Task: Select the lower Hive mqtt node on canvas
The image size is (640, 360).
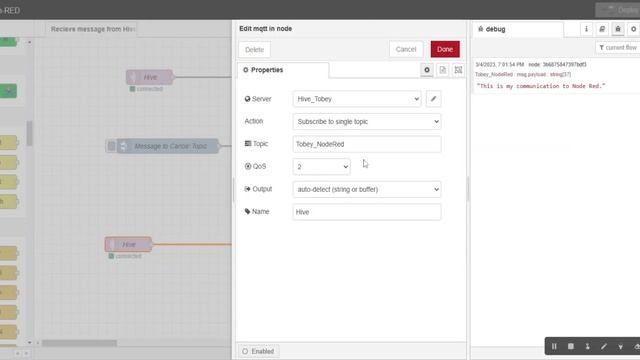Action: pyautogui.click(x=128, y=244)
